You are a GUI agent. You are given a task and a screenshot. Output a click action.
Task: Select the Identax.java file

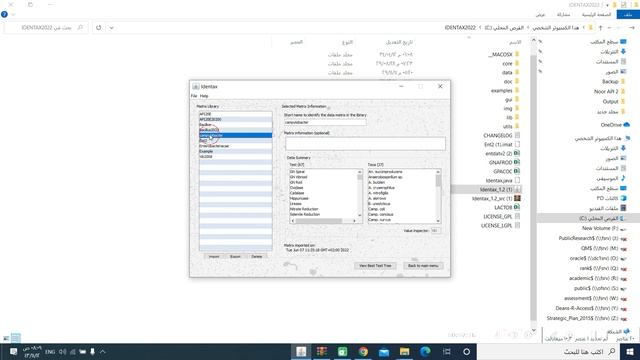(502, 180)
